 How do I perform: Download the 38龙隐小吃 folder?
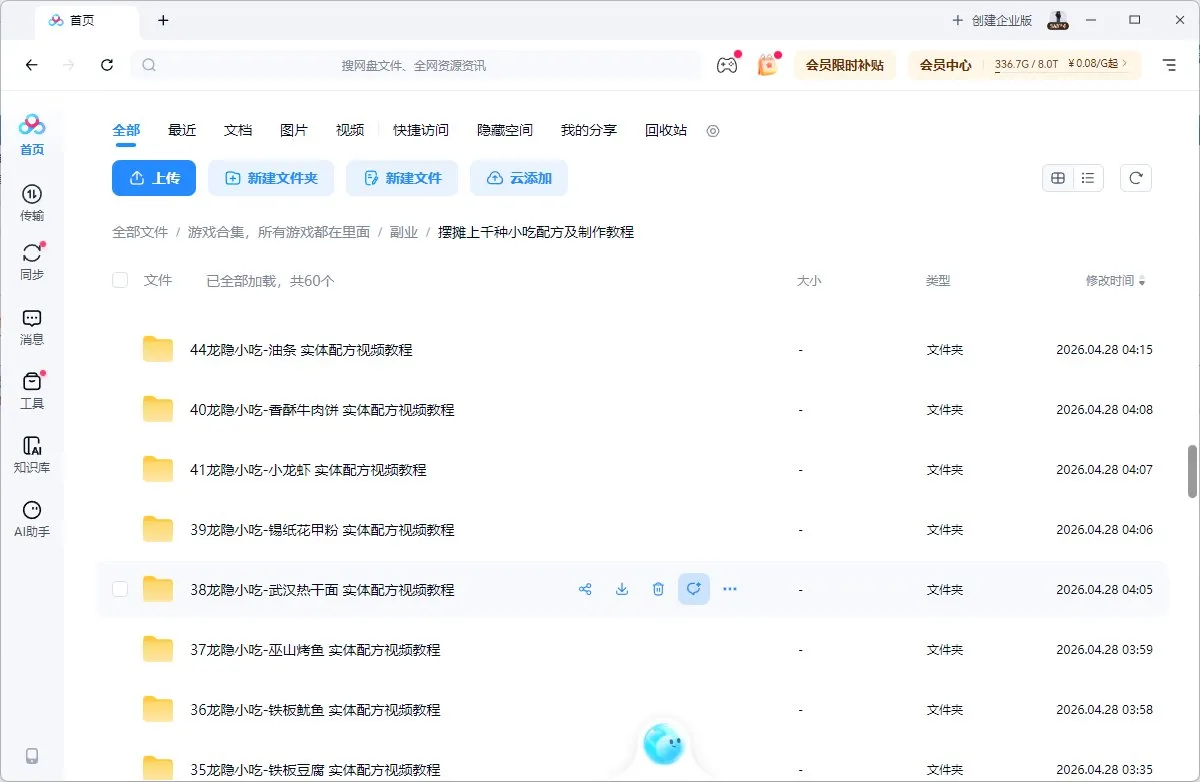[621, 589]
